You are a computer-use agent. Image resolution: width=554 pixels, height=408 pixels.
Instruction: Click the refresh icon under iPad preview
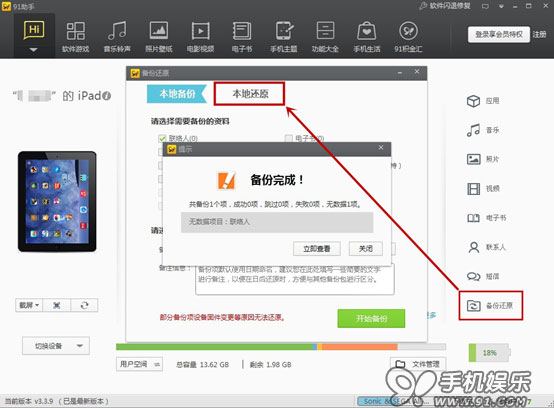pos(84,305)
